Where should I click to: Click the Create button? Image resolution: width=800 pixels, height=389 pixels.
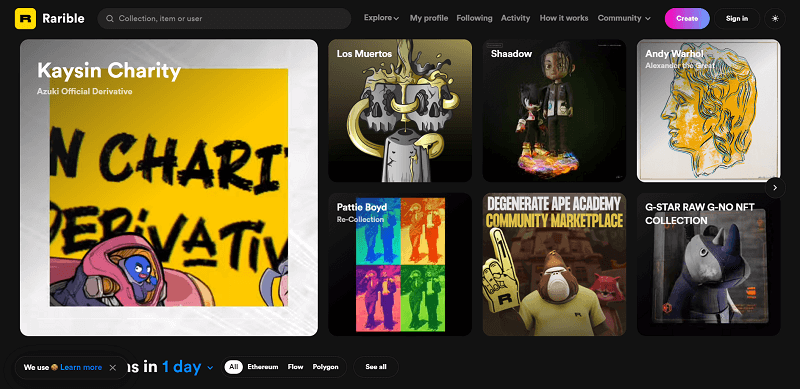(687, 18)
